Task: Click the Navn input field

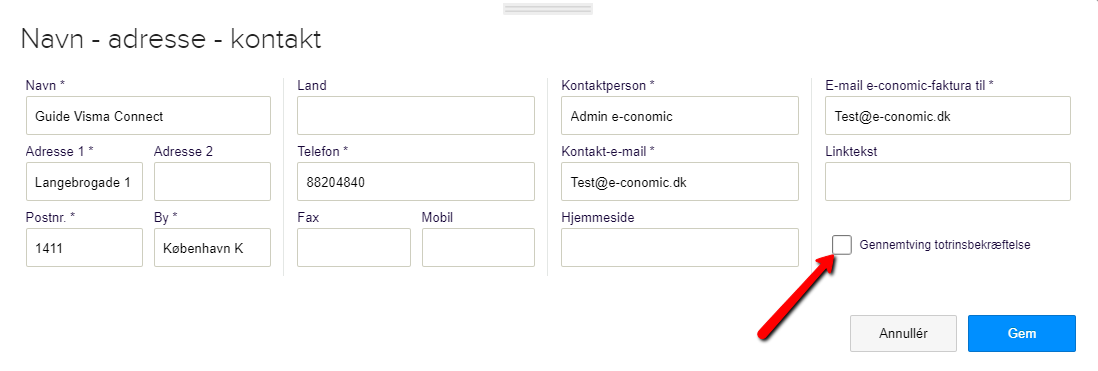Action: (x=148, y=116)
